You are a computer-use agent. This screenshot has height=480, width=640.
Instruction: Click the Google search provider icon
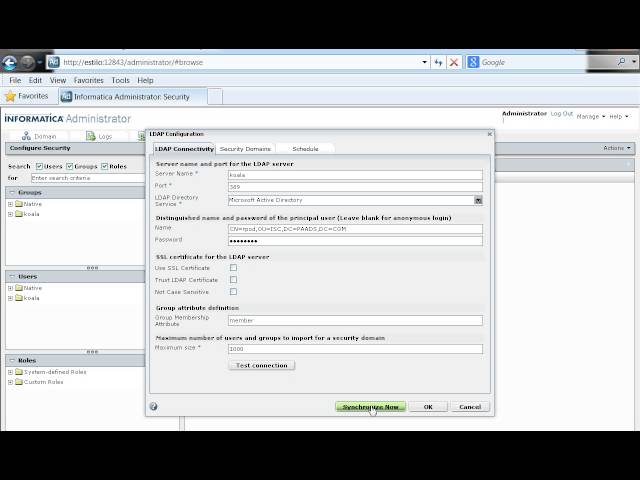(473, 62)
